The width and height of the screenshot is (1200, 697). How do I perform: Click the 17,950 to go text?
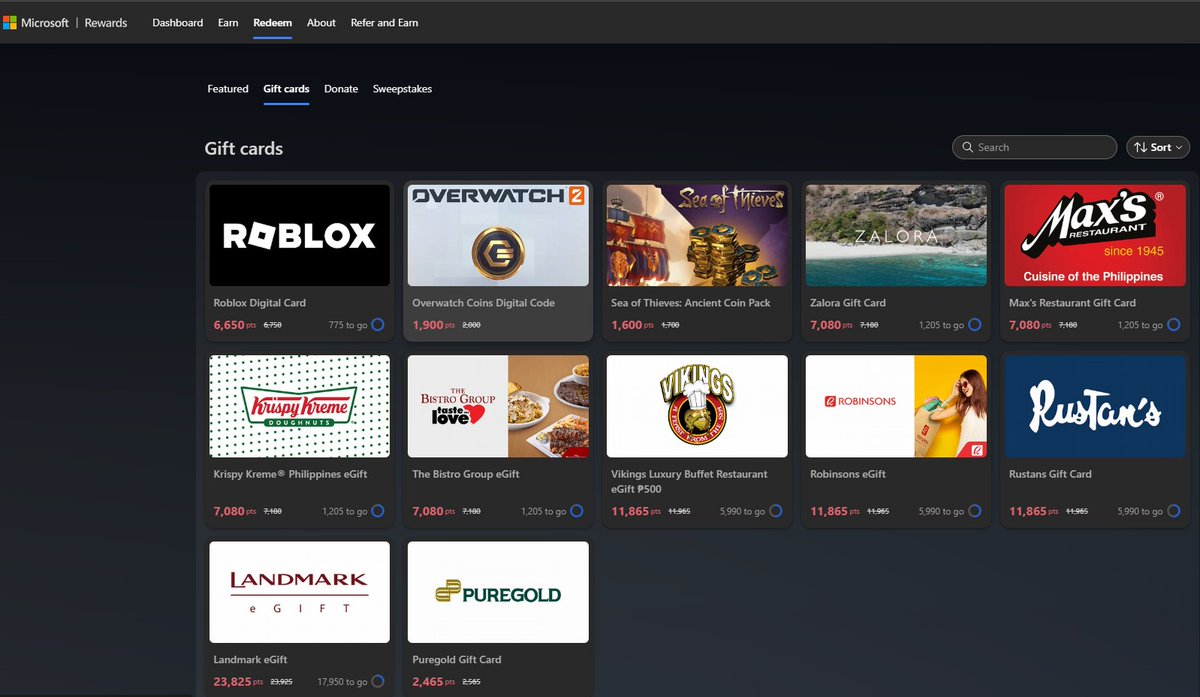[342, 682]
